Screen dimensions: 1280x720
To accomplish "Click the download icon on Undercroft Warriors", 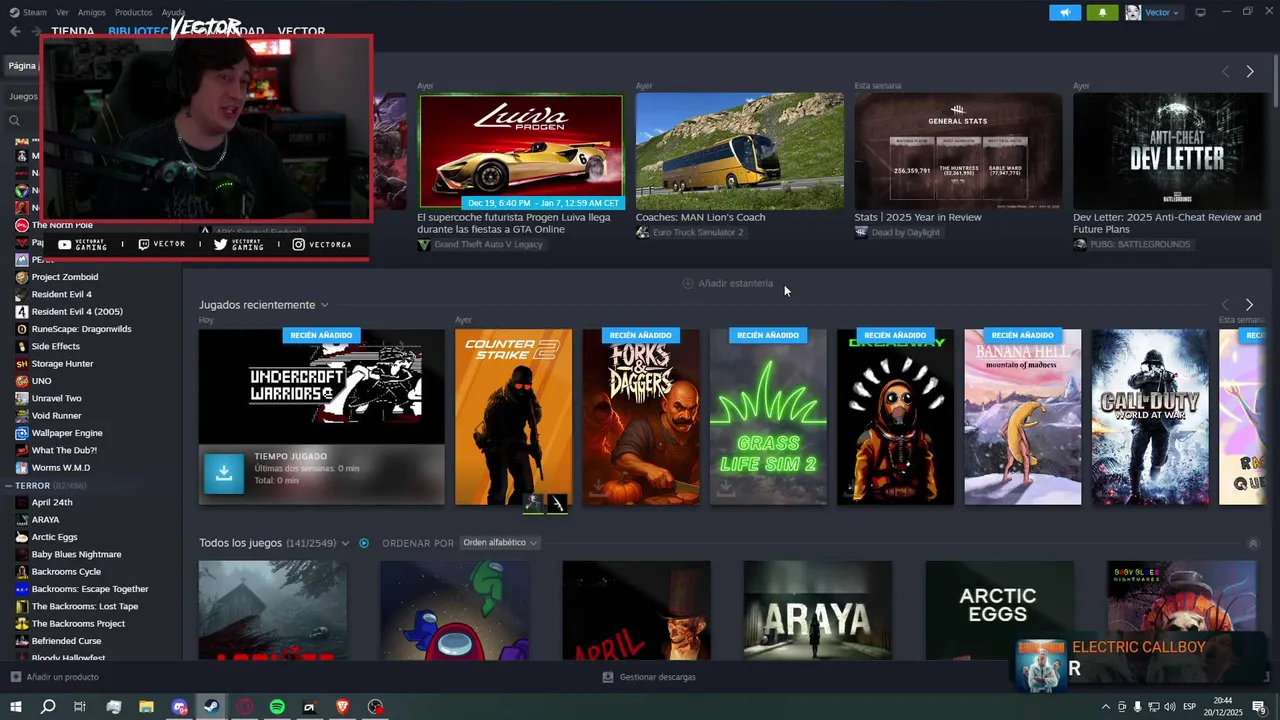I will 224,474.
